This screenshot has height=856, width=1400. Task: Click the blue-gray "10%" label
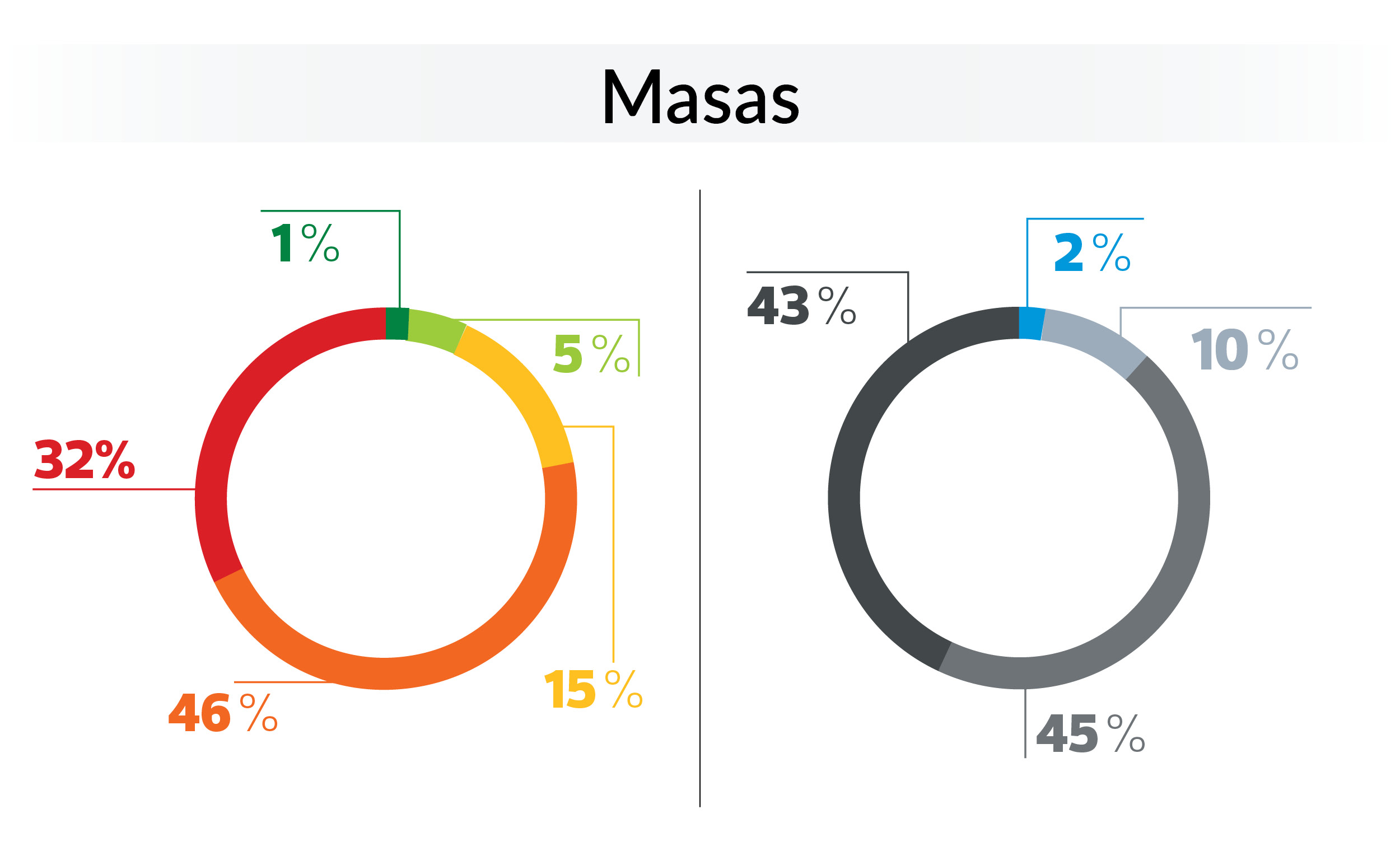pyautogui.click(x=1244, y=350)
